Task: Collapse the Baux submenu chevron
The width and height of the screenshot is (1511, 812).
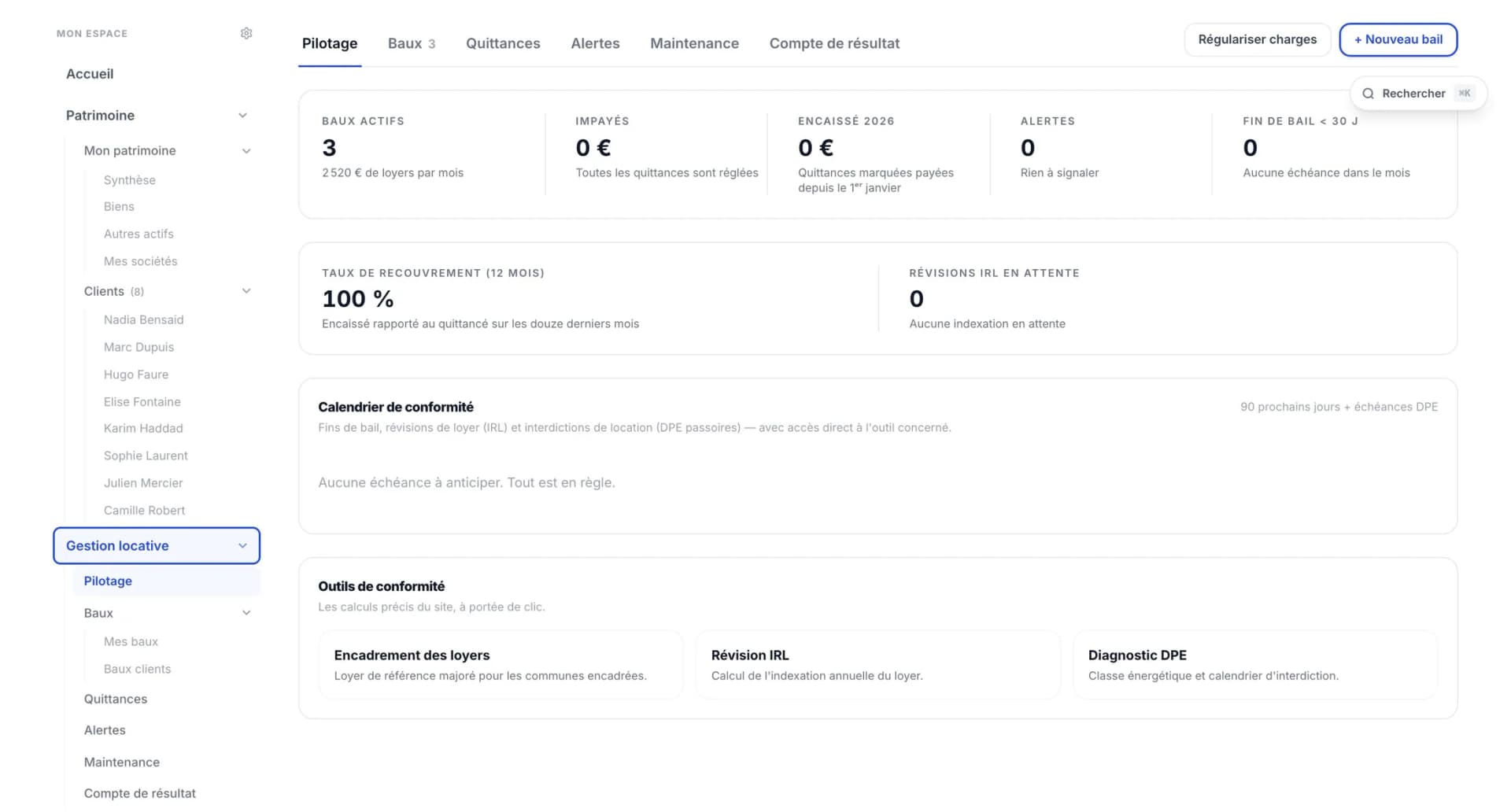Action: [246, 613]
